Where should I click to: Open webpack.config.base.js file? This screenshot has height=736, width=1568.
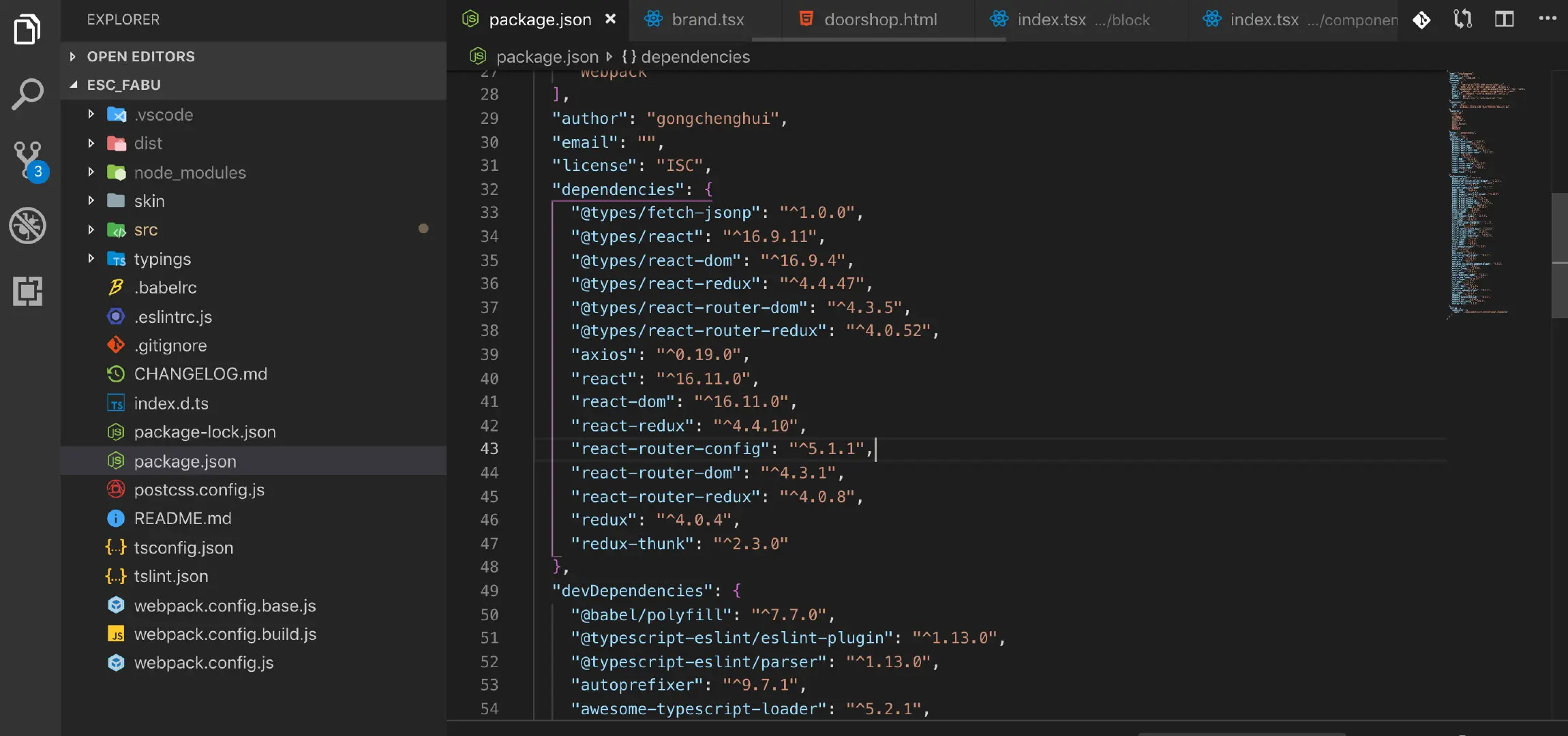click(254, 606)
